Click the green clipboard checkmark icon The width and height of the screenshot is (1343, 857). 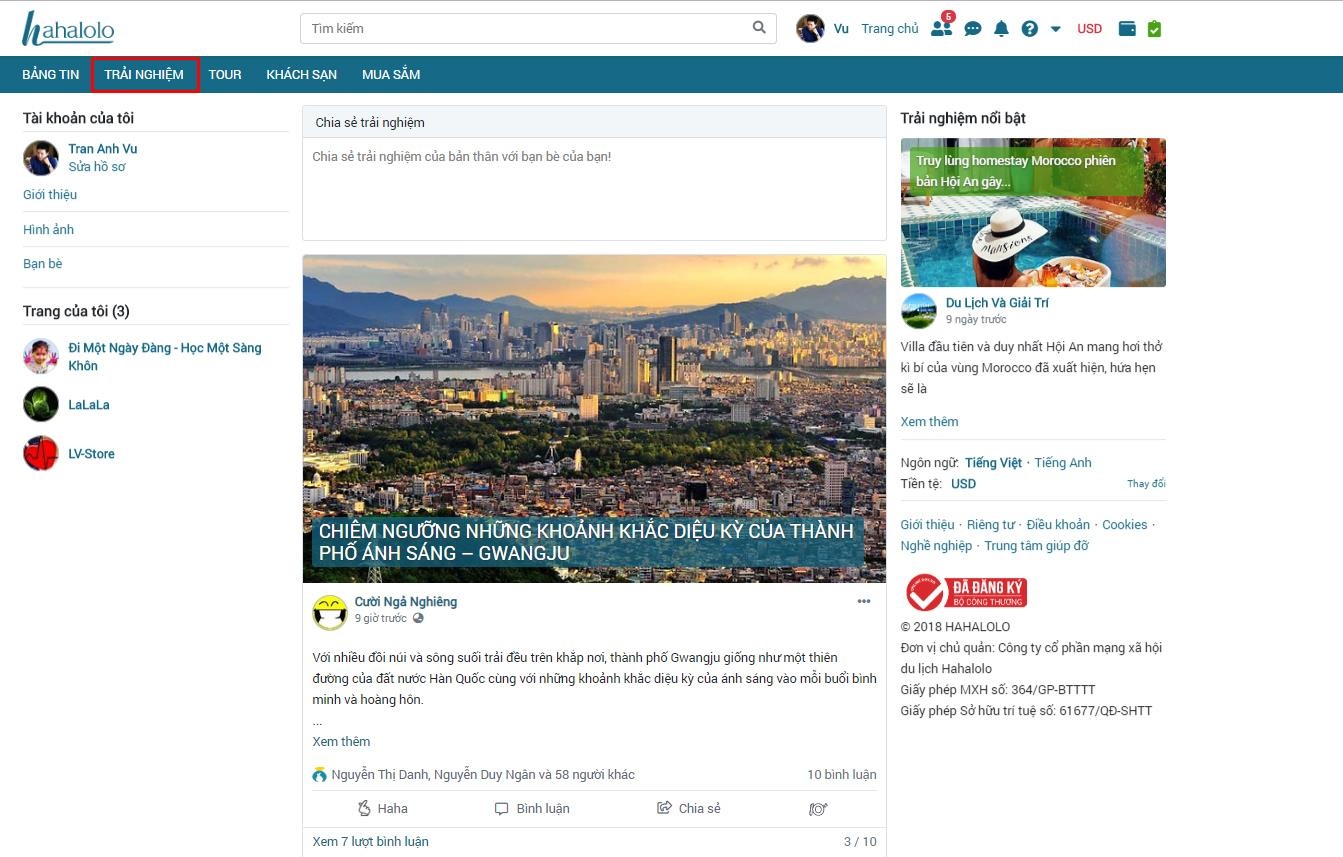point(1154,29)
